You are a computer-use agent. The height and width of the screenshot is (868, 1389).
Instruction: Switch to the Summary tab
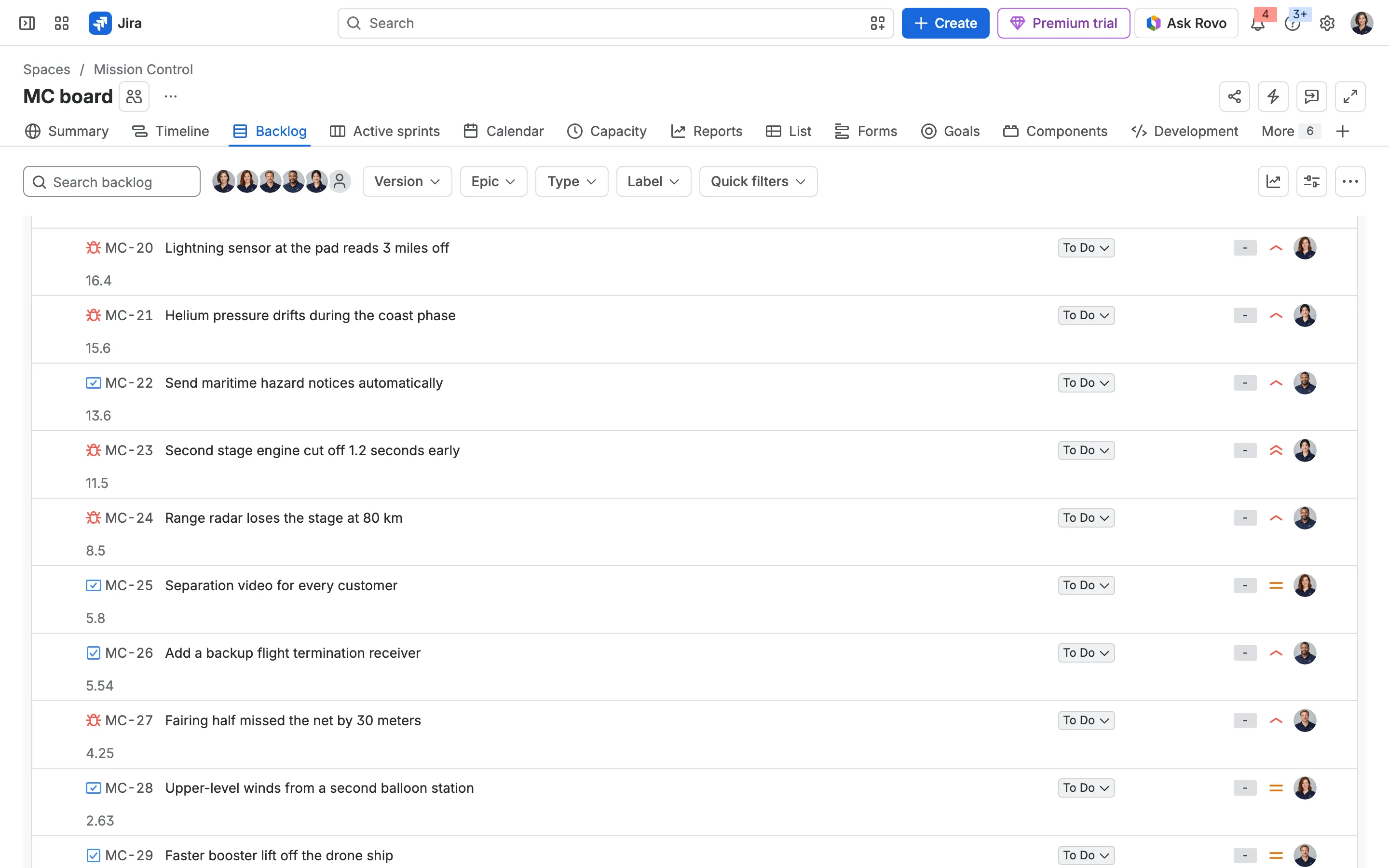[x=67, y=132]
